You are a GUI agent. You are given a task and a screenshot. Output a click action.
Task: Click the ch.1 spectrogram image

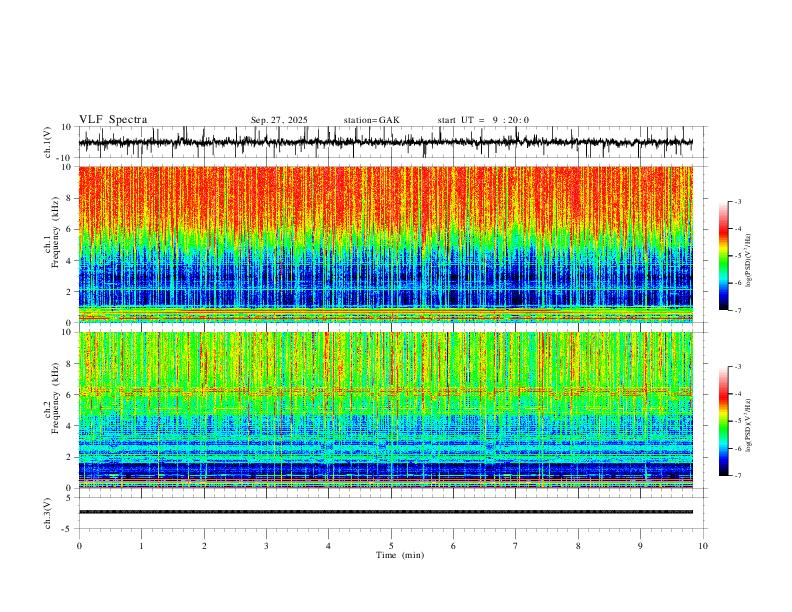(x=386, y=244)
